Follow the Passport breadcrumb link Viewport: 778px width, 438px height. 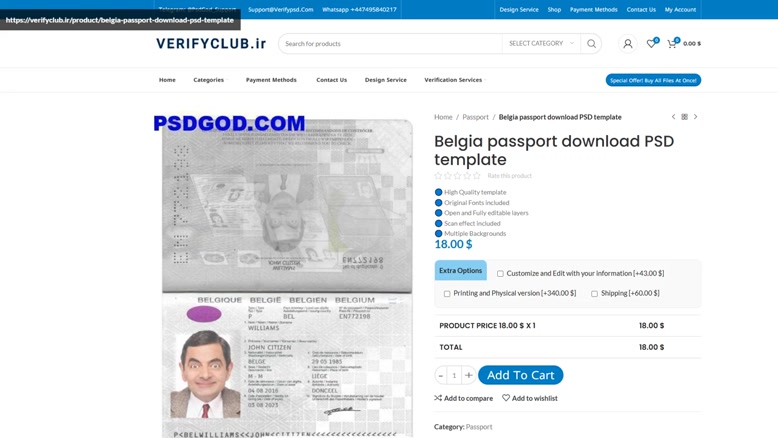coord(475,117)
